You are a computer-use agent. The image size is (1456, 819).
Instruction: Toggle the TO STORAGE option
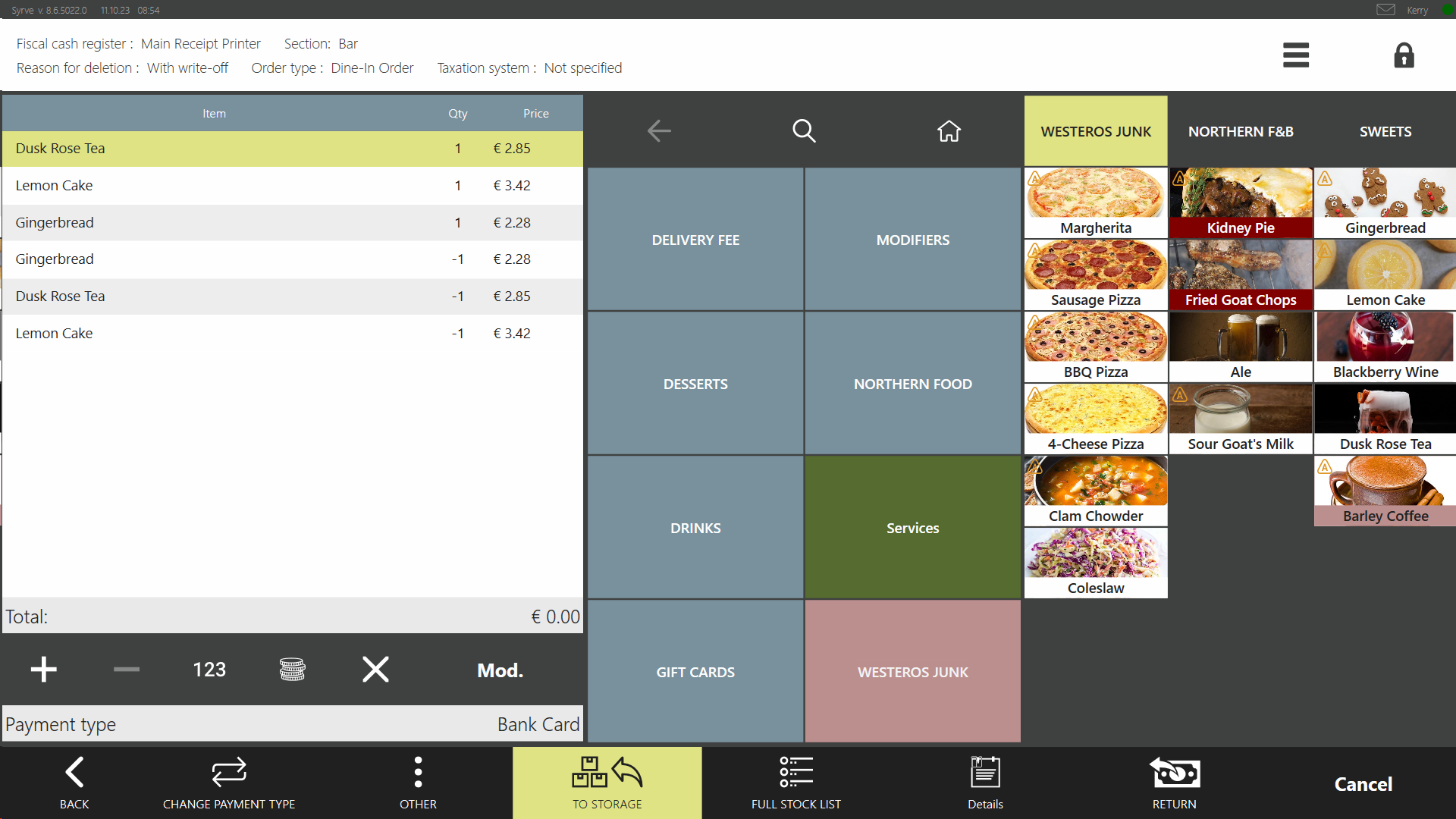point(607,783)
